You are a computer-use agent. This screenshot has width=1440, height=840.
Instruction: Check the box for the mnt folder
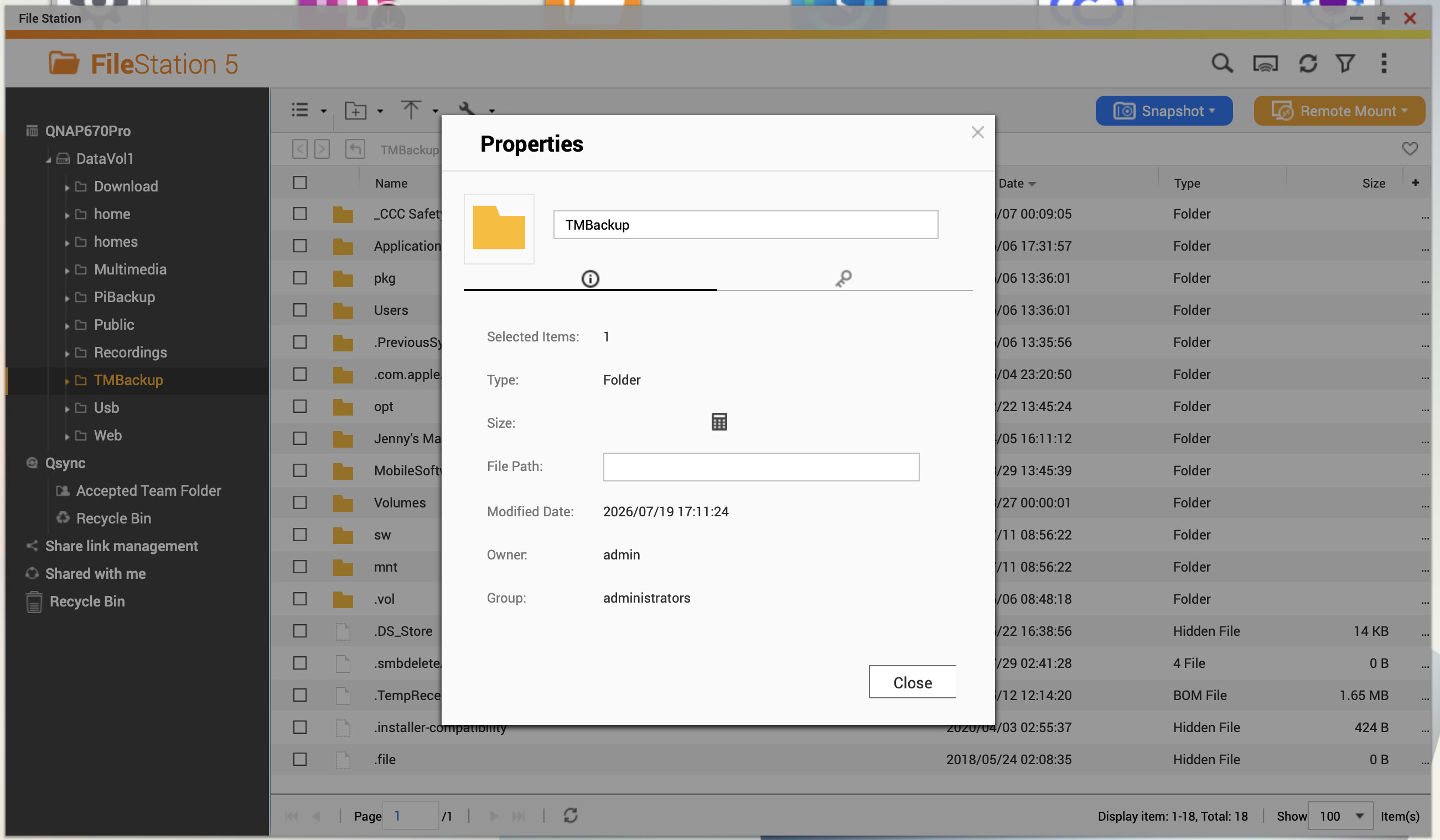(x=299, y=566)
